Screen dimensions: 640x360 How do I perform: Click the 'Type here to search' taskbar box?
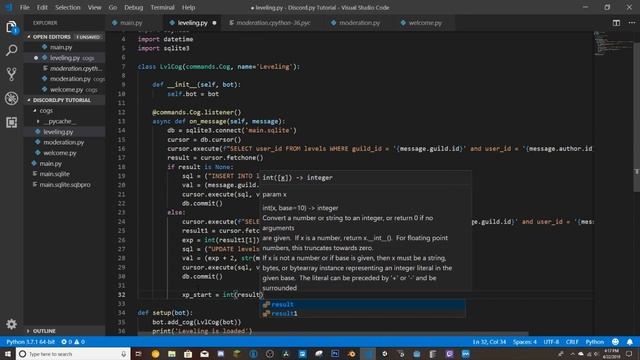[x=73, y=354]
